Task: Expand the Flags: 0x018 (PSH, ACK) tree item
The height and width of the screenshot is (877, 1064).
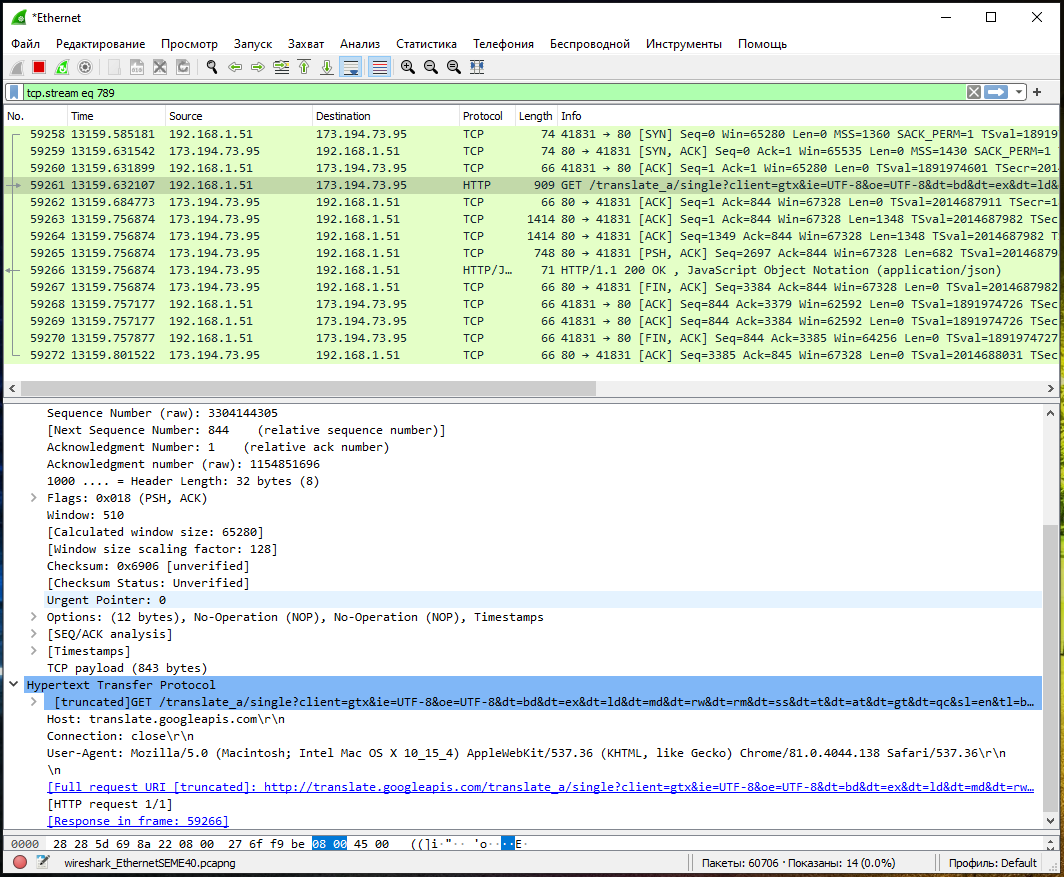Action: pos(35,498)
